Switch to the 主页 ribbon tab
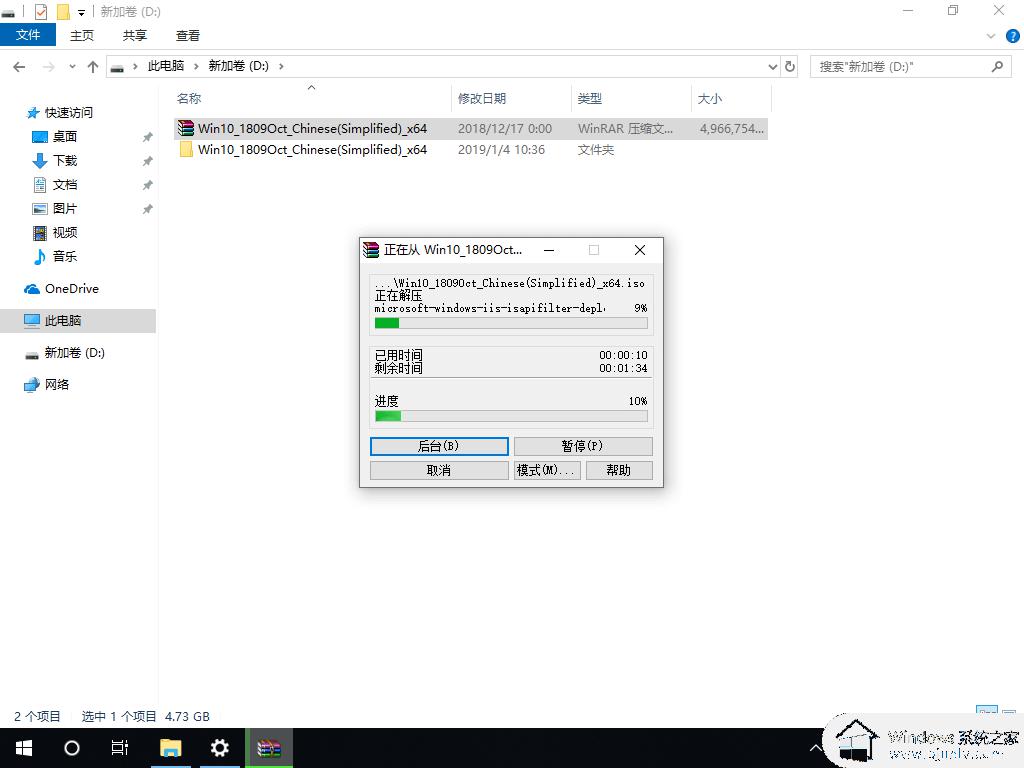The image size is (1024, 768). pyautogui.click(x=82, y=35)
